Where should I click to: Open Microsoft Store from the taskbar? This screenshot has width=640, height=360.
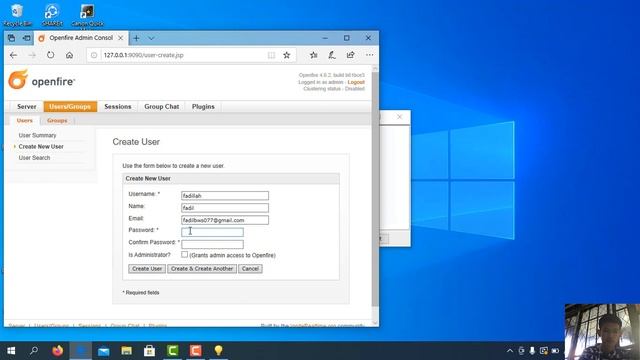[149, 351]
